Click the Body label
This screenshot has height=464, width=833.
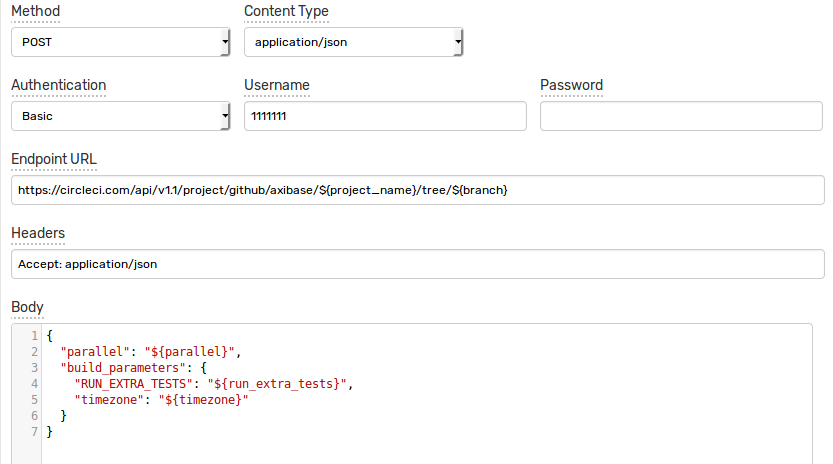coord(27,307)
